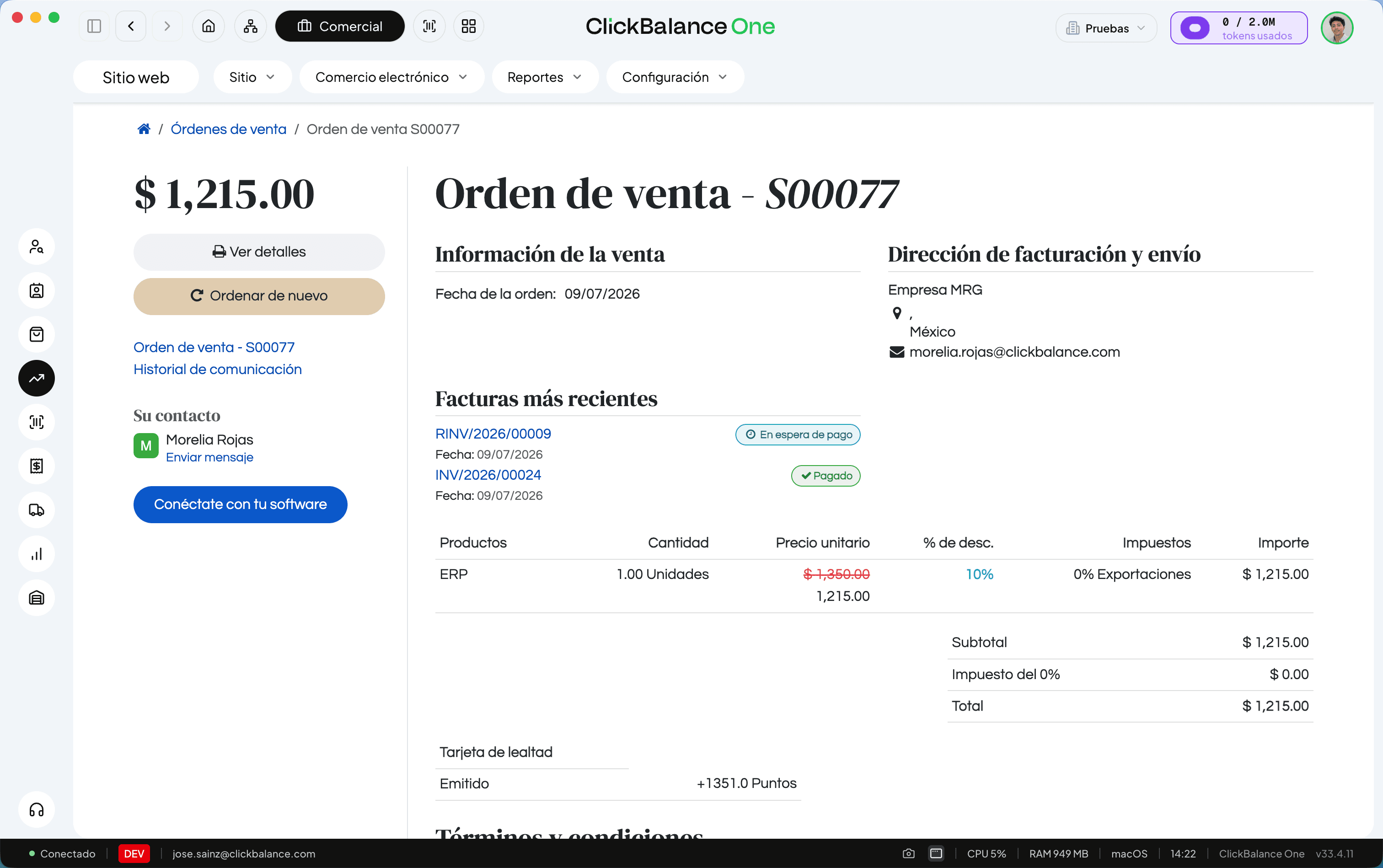1383x868 pixels.
Task: Open the user search sidebar icon
Action: pyautogui.click(x=37, y=247)
